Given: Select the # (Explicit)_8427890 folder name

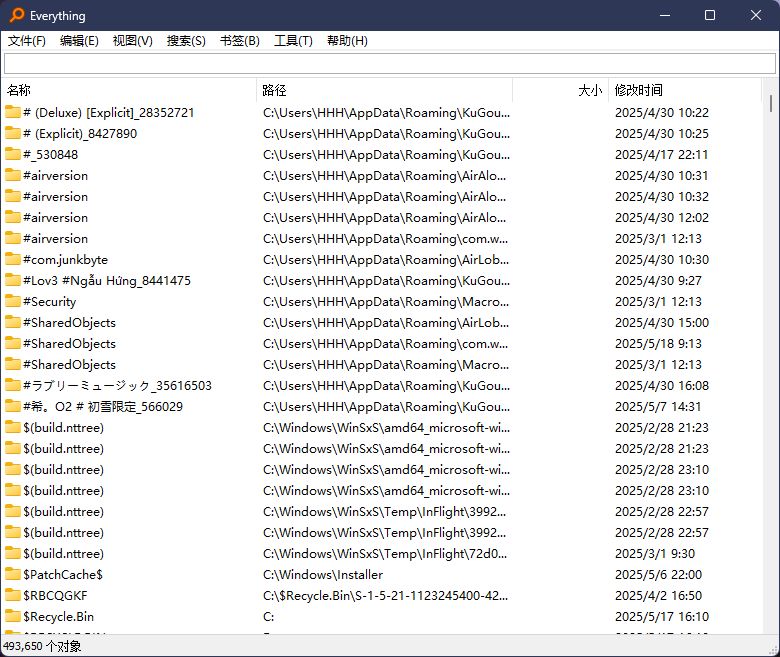Looking at the screenshot, I should pos(80,134).
